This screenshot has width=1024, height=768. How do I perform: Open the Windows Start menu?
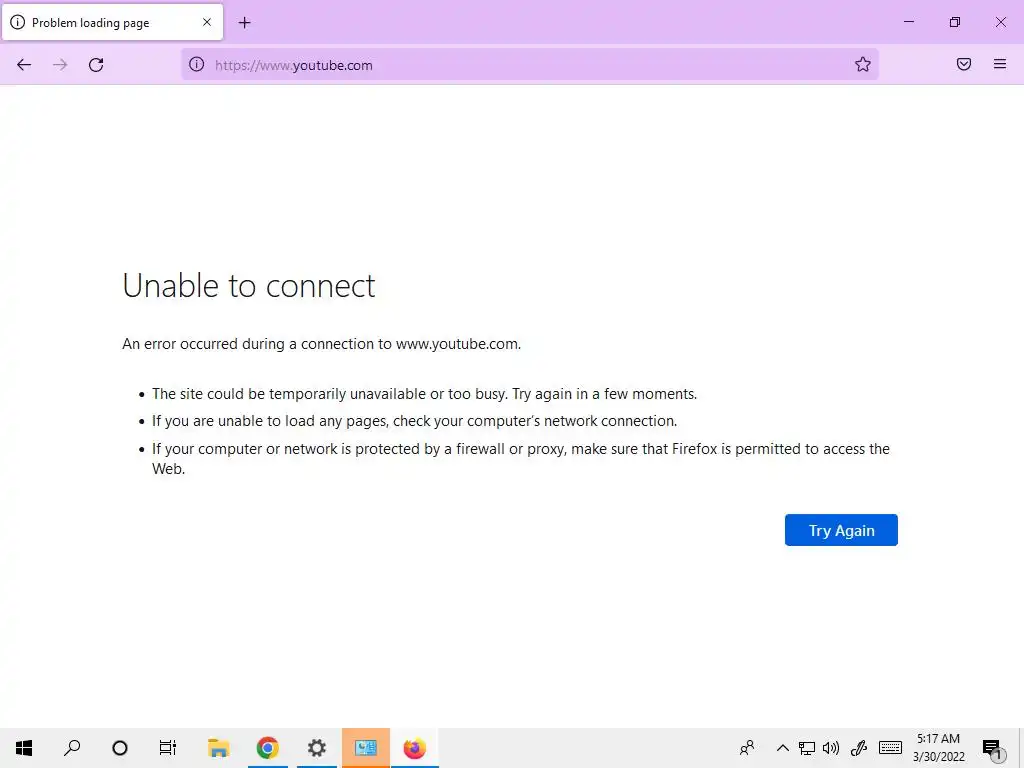(x=24, y=748)
